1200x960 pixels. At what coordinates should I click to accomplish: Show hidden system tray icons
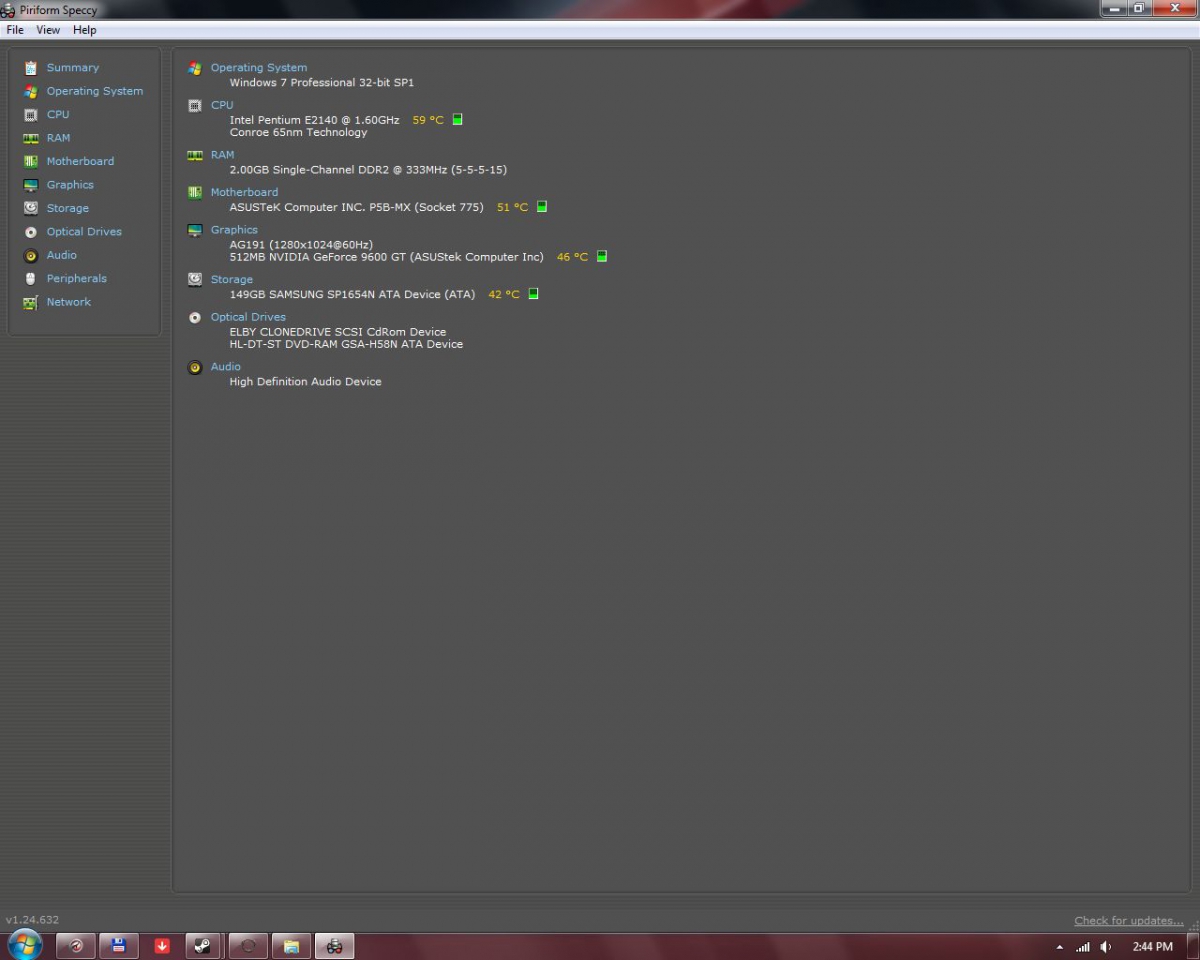(1060, 947)
